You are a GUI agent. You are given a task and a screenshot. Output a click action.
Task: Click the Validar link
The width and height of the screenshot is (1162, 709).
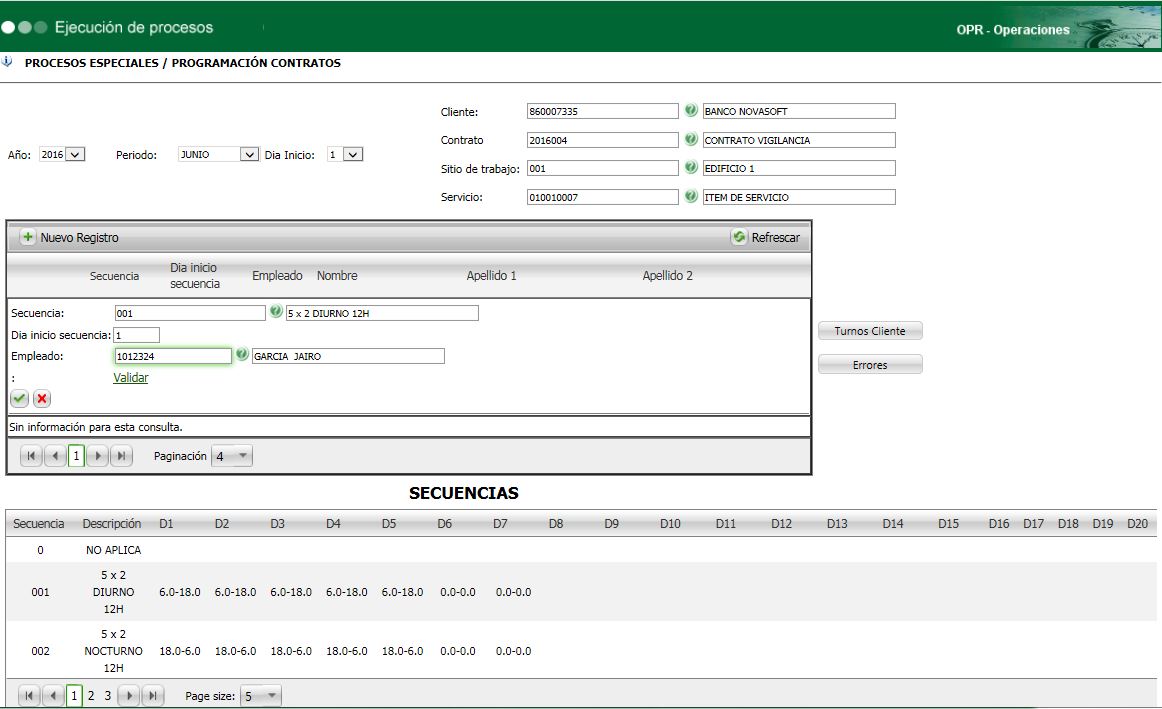[130, 377]
